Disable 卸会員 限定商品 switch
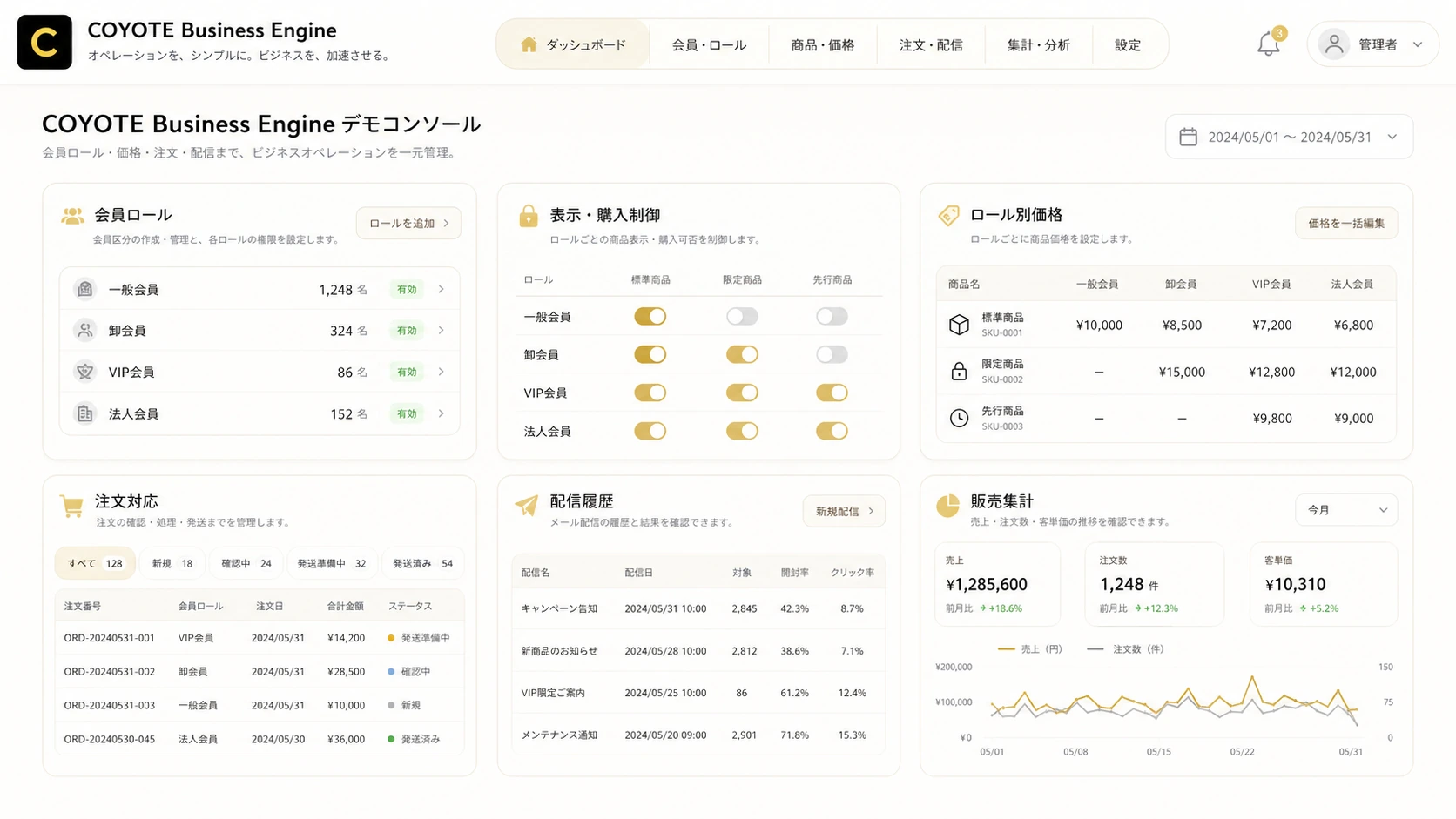Screen dimensions: 1456x819 click(742, 354)
